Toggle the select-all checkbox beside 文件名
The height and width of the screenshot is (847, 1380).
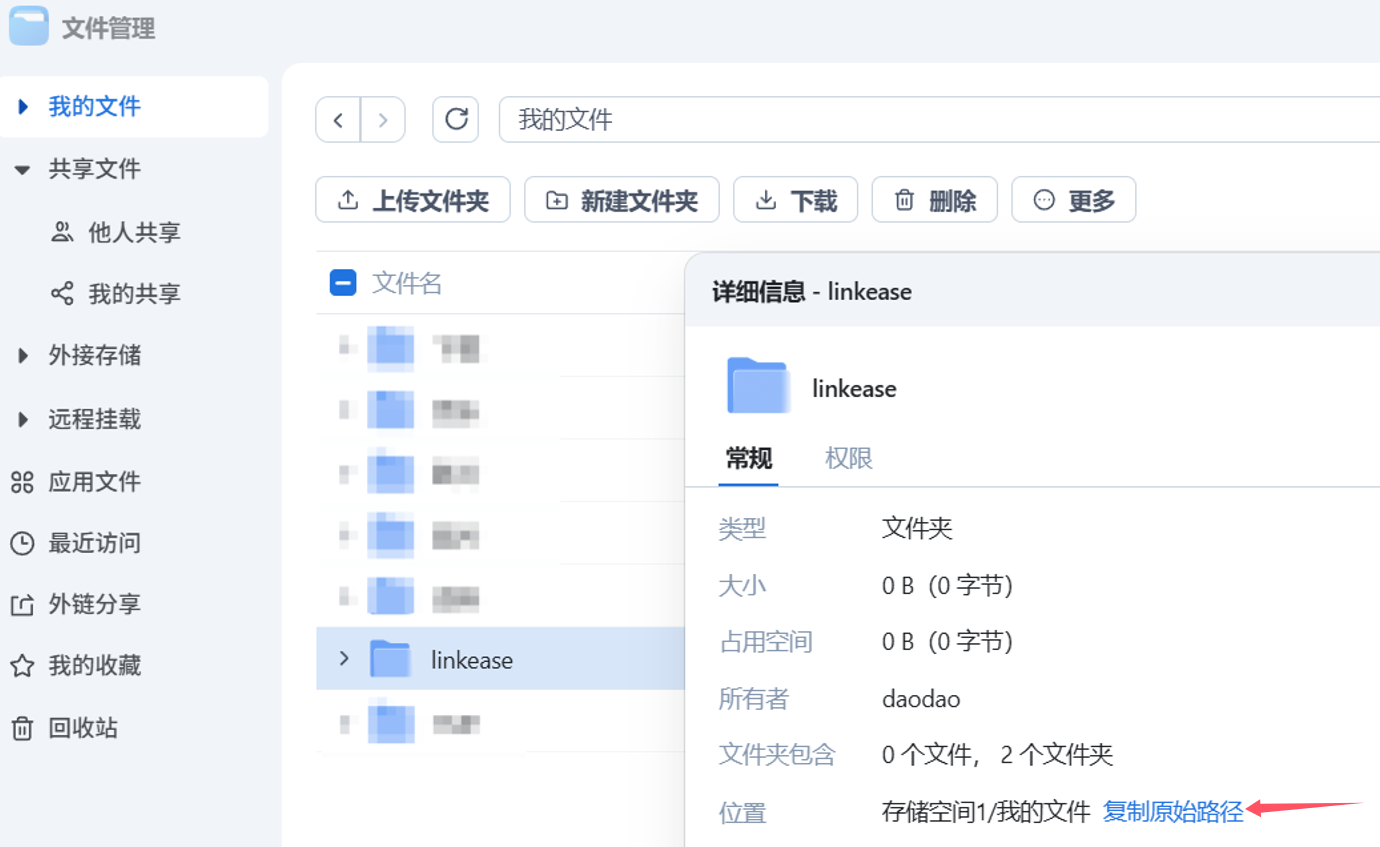click(x=343, y=284)
